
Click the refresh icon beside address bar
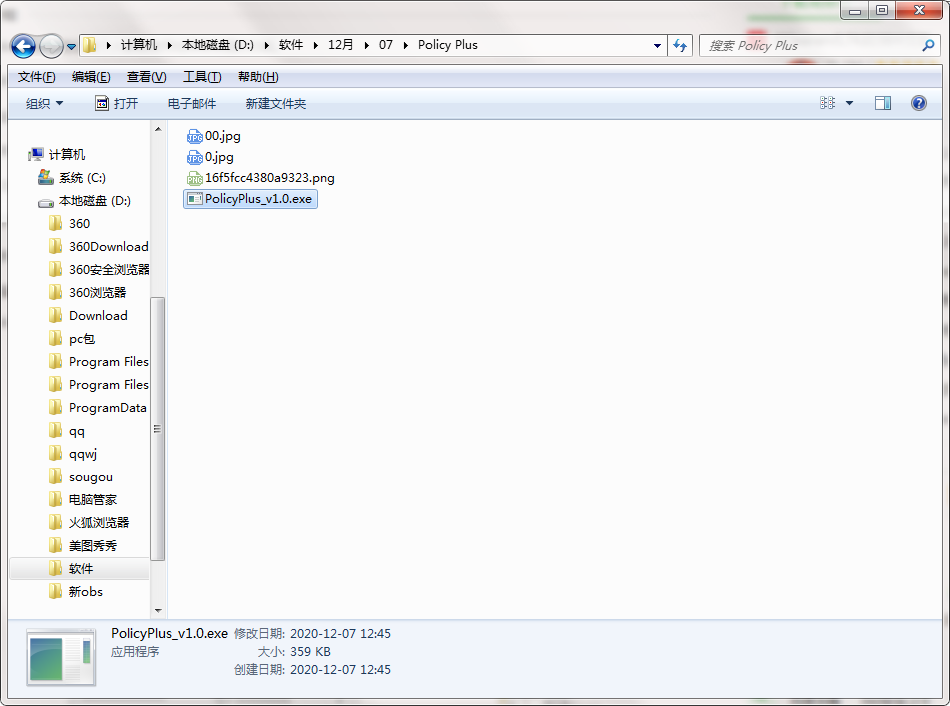tap(680, 45)
